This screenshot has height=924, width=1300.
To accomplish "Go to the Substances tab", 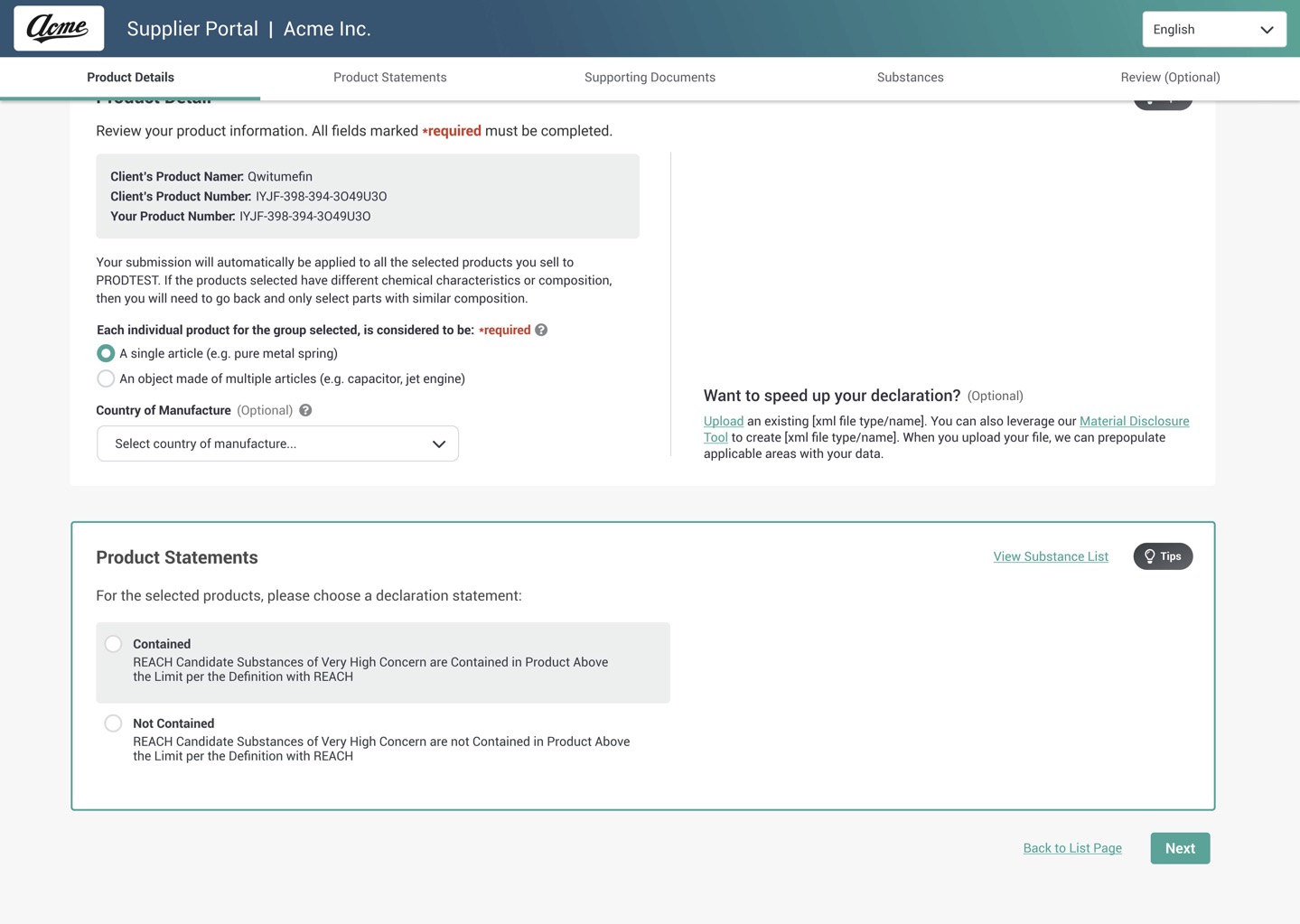I will [910, 77].
